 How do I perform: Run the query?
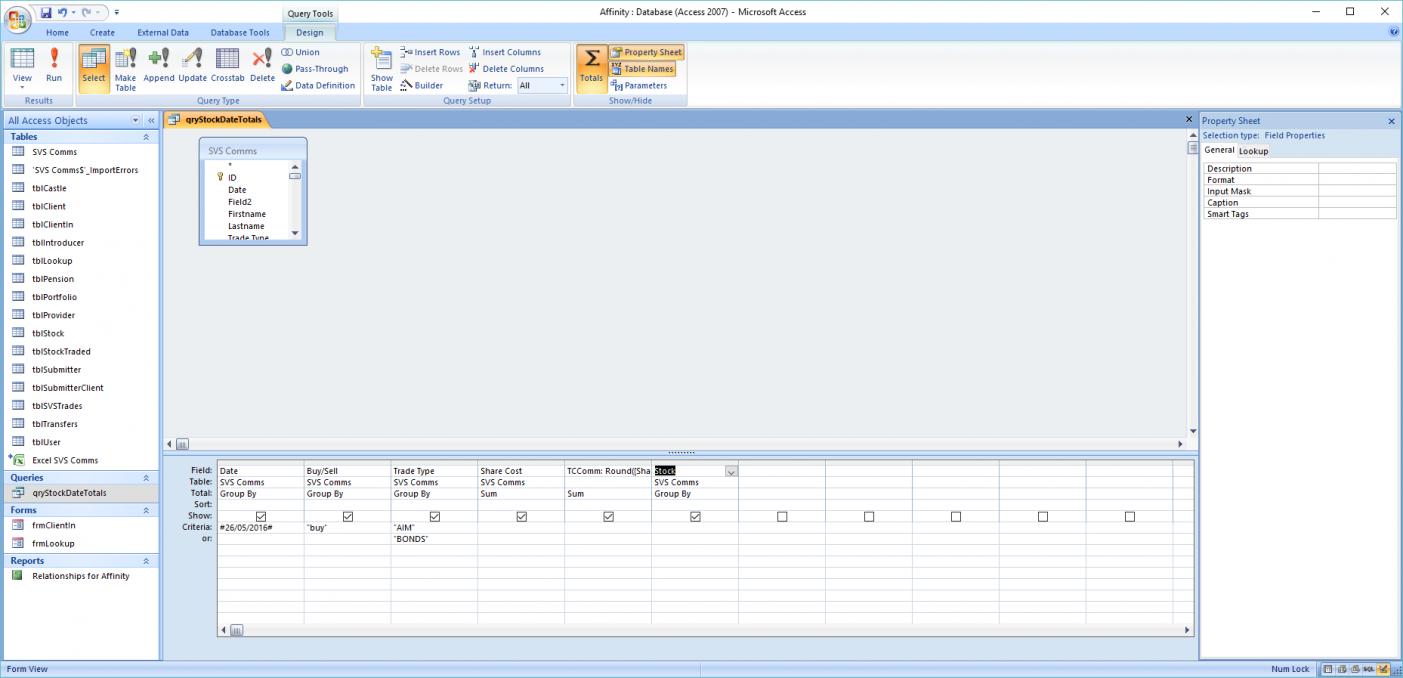54,65
